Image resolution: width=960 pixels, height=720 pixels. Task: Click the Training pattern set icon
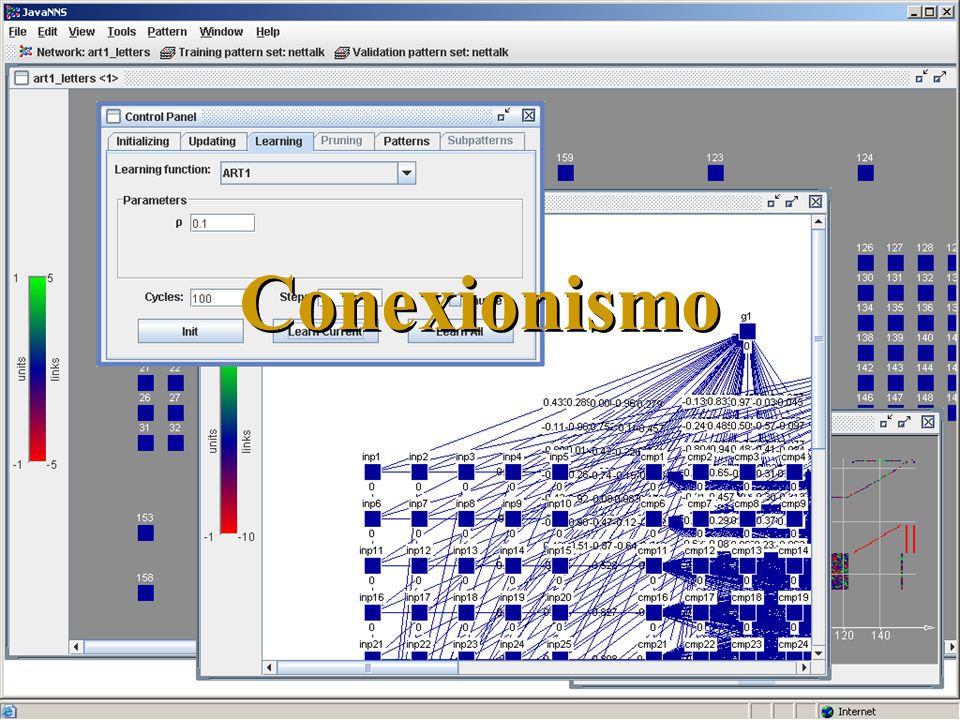tap(167, 53)
